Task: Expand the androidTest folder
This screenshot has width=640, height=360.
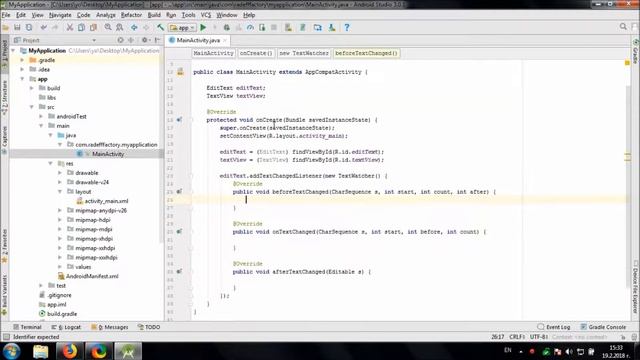Action: click(x=41, y=116)
